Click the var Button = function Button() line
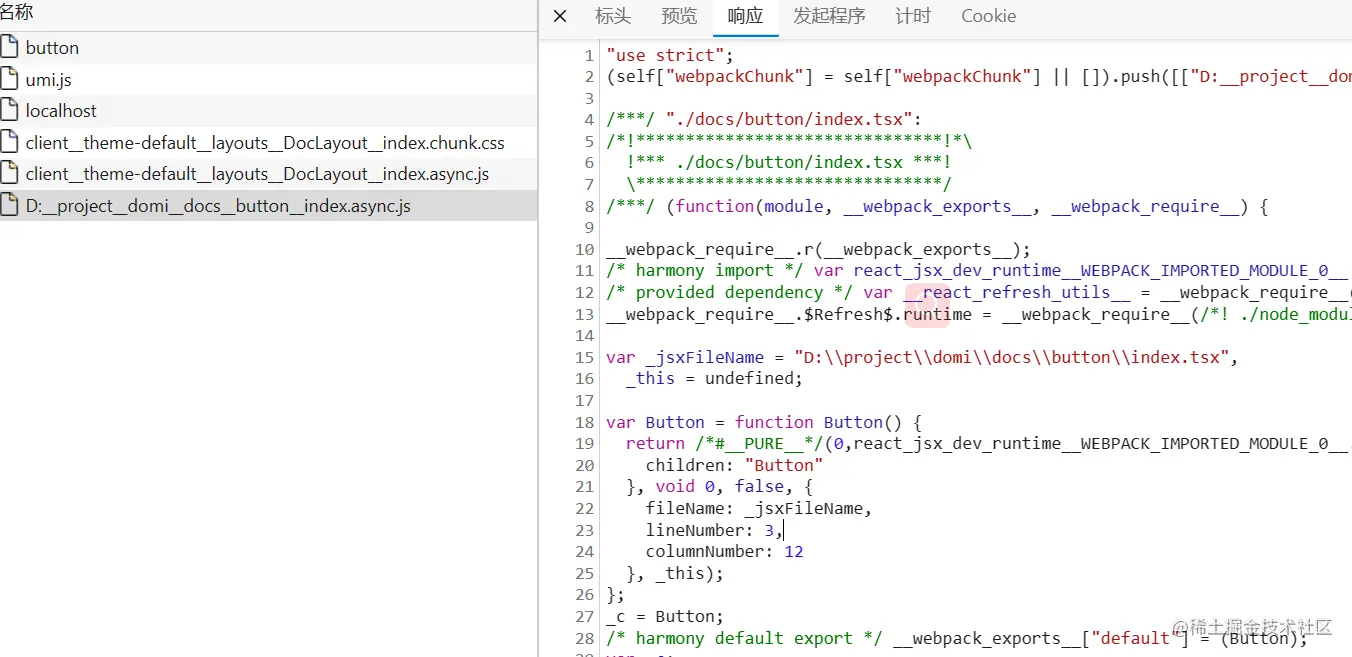The image size is (1352, 657). pyautogui.click(x=764, y=422)
